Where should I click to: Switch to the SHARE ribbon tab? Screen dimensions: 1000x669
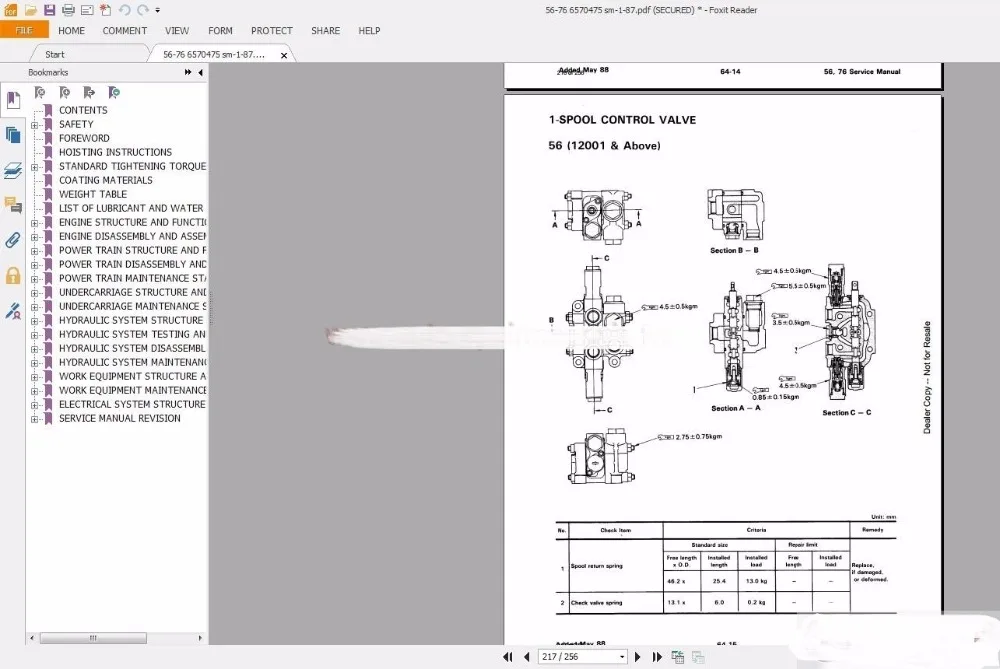tap(325, 31)
